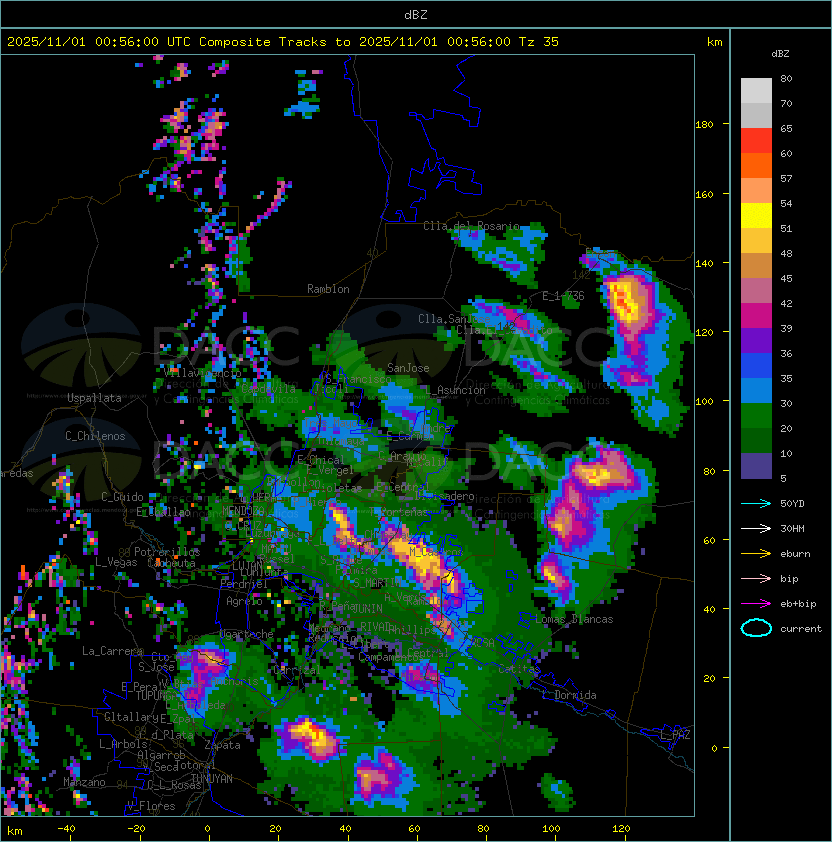Select the light orange 54-57 dBZ swatch
Viewport: 832px width, 842px height.
pyautogui.click(x=756, y=191)
